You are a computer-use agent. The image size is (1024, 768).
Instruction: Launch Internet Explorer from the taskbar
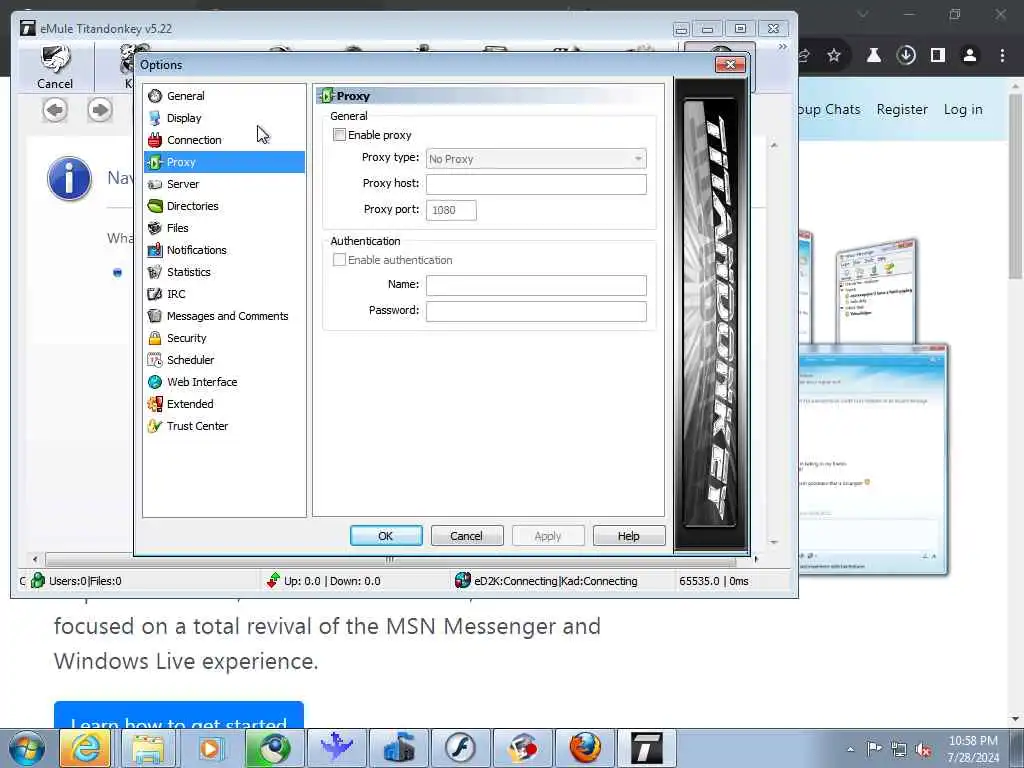tap(85, 748)
